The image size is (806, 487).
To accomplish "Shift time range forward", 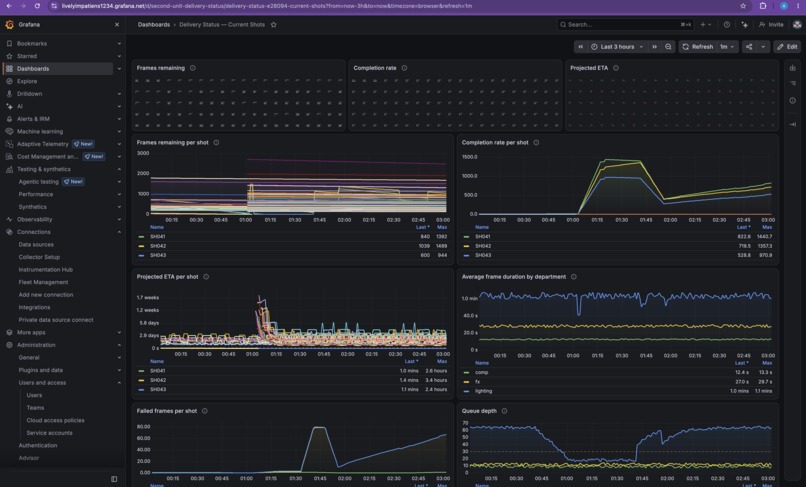I will (x=654, y=46).
